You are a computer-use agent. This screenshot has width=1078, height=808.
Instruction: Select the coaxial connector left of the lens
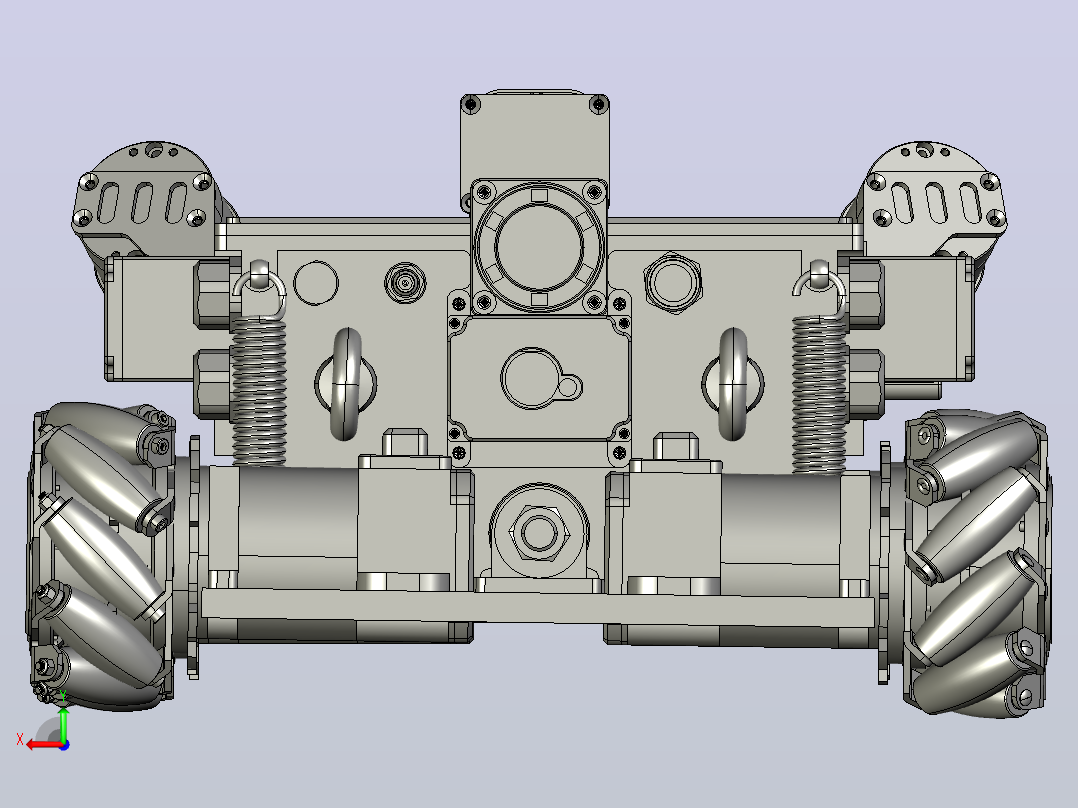click(x=405, y=283)
